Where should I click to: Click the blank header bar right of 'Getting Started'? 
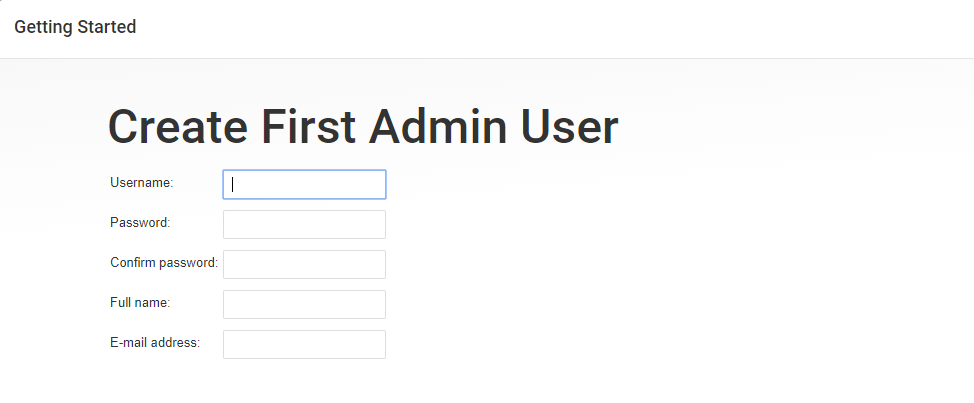(550, 28)
